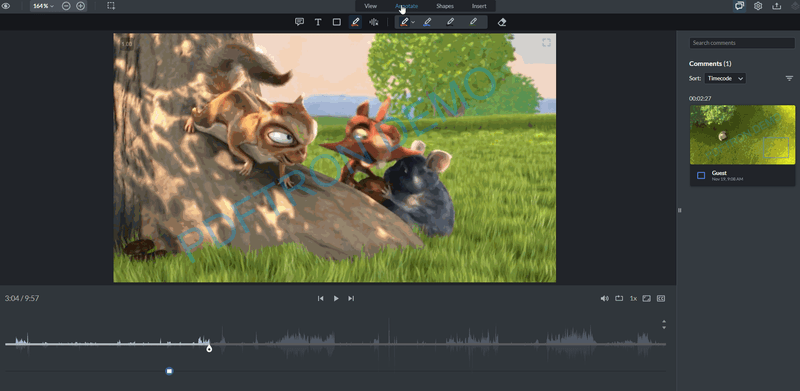Play the video
This screenshot has width=800, height=391.
pyautogui.click(x=336, y=298)
